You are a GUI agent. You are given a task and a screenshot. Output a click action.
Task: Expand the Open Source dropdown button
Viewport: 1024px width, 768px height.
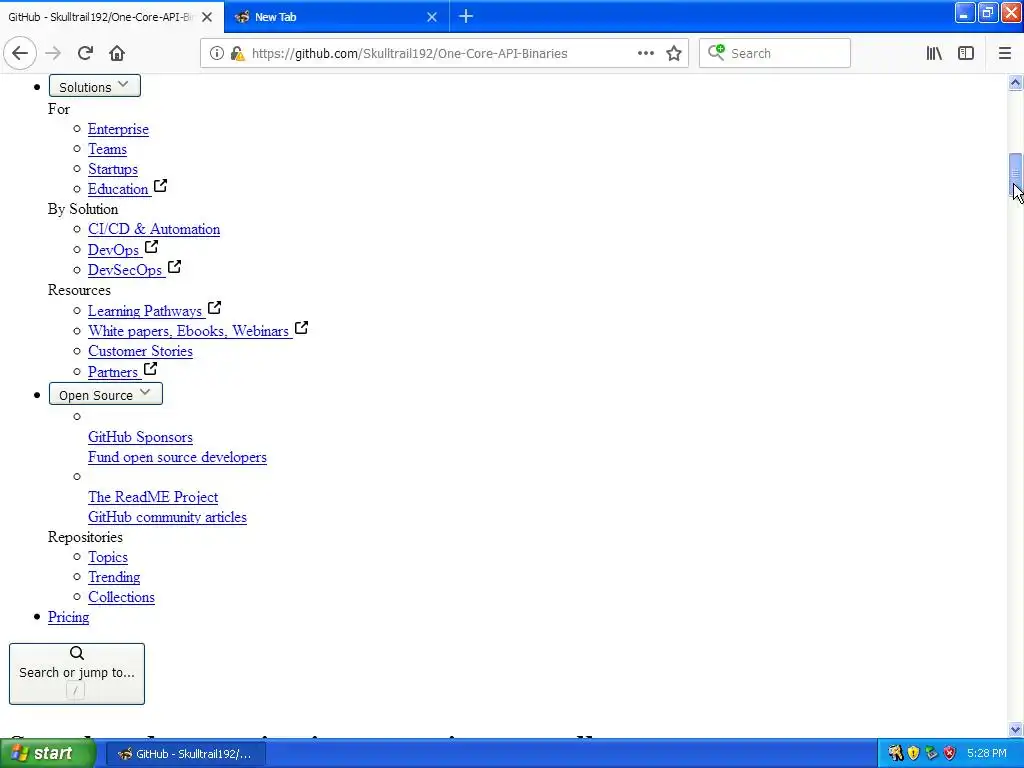pyautogui.click(x=106, y=394)
